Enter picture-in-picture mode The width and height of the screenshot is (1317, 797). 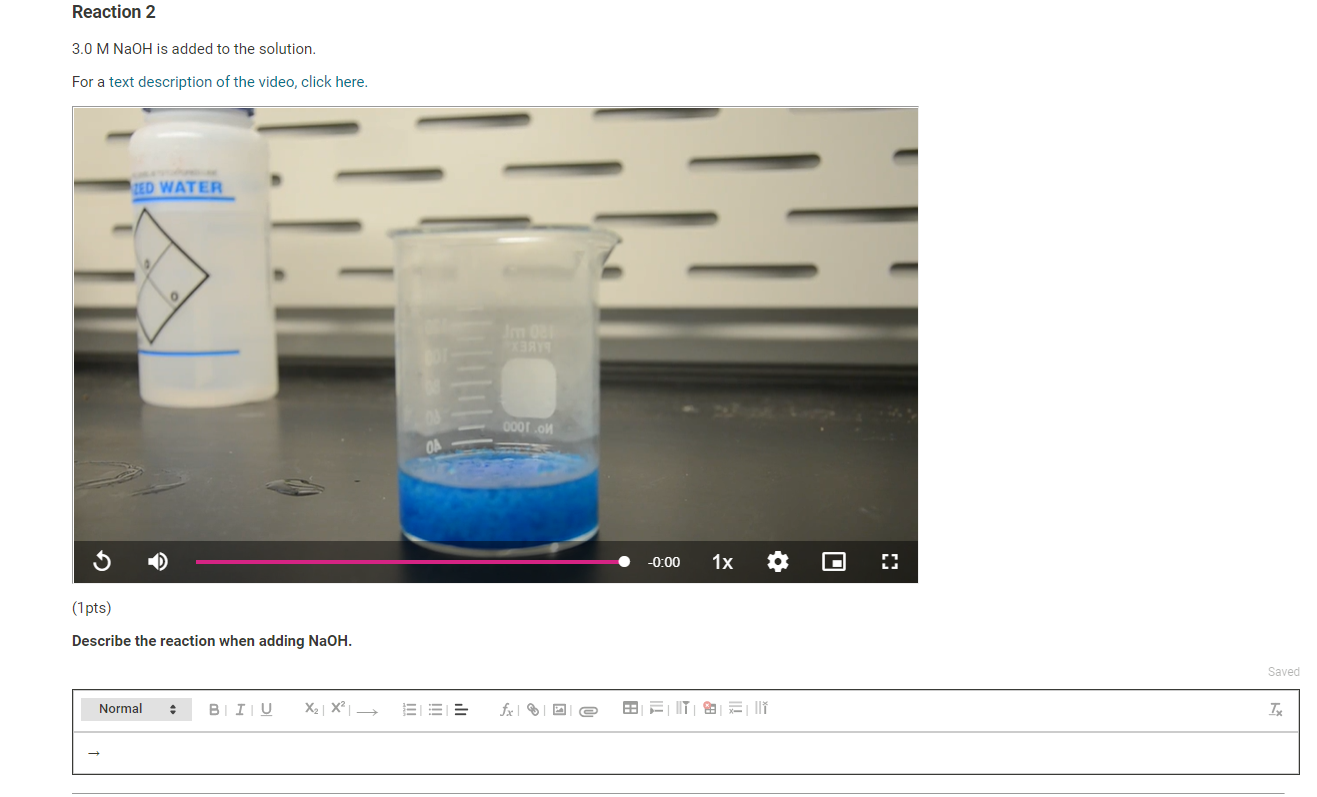point(834,561)
